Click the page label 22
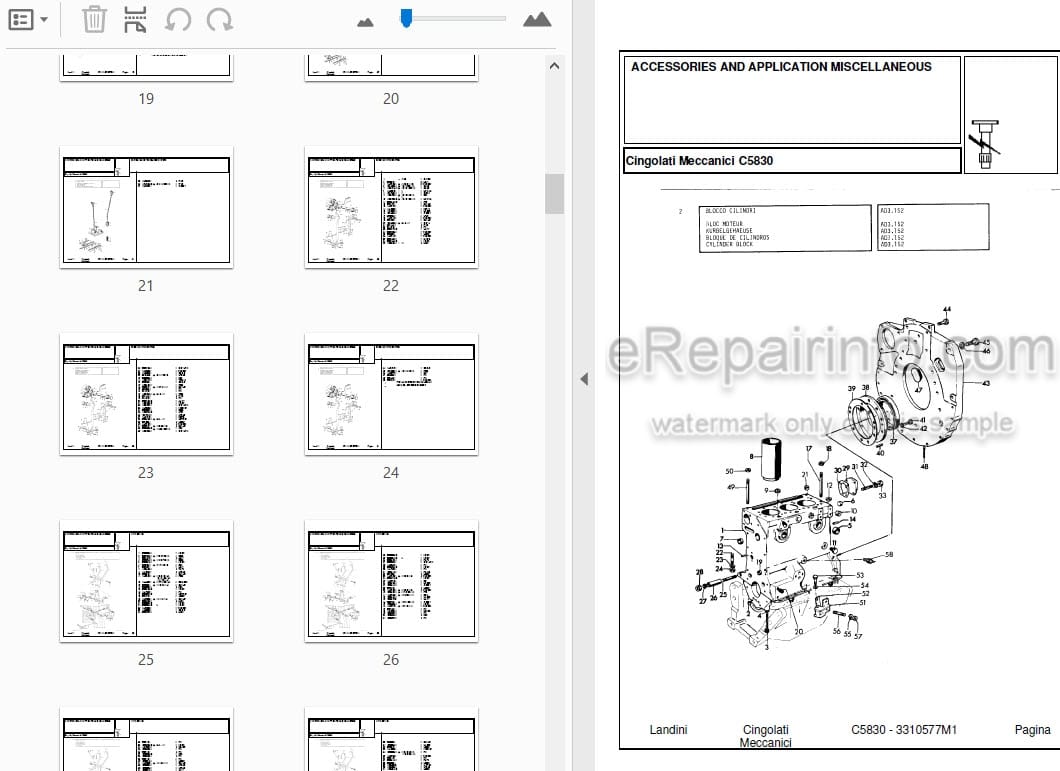1060x771 pixels. coord(391,286)
